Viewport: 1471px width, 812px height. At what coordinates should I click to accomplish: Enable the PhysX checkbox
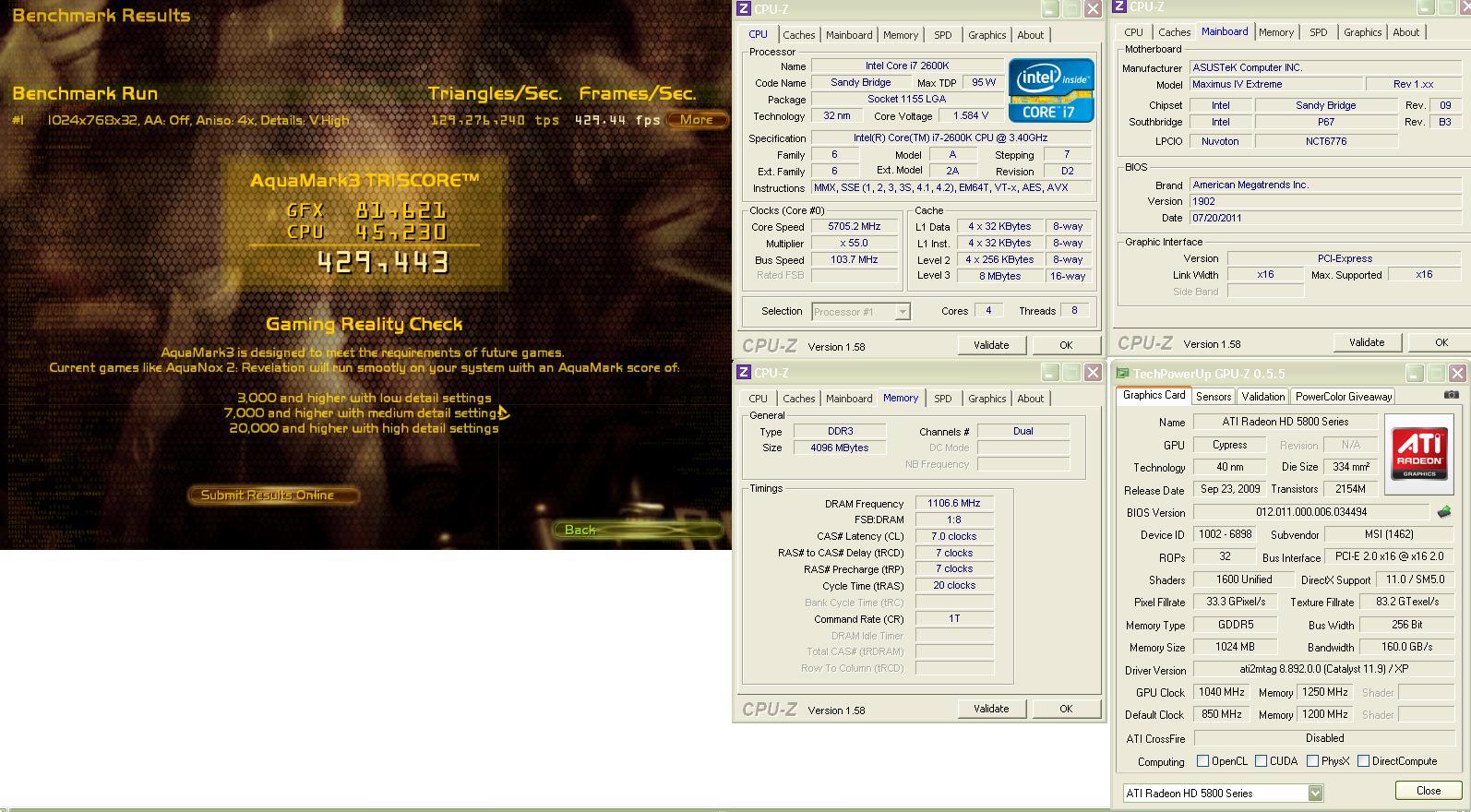1312,761
